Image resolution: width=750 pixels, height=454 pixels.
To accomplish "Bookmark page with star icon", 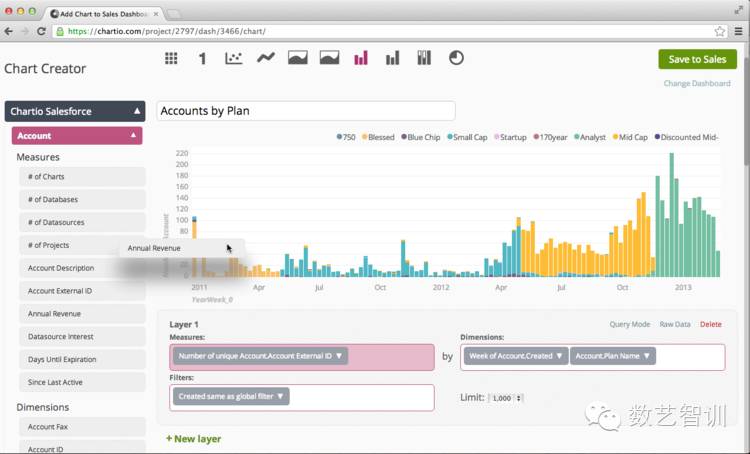I will click(x=719, y=31).
